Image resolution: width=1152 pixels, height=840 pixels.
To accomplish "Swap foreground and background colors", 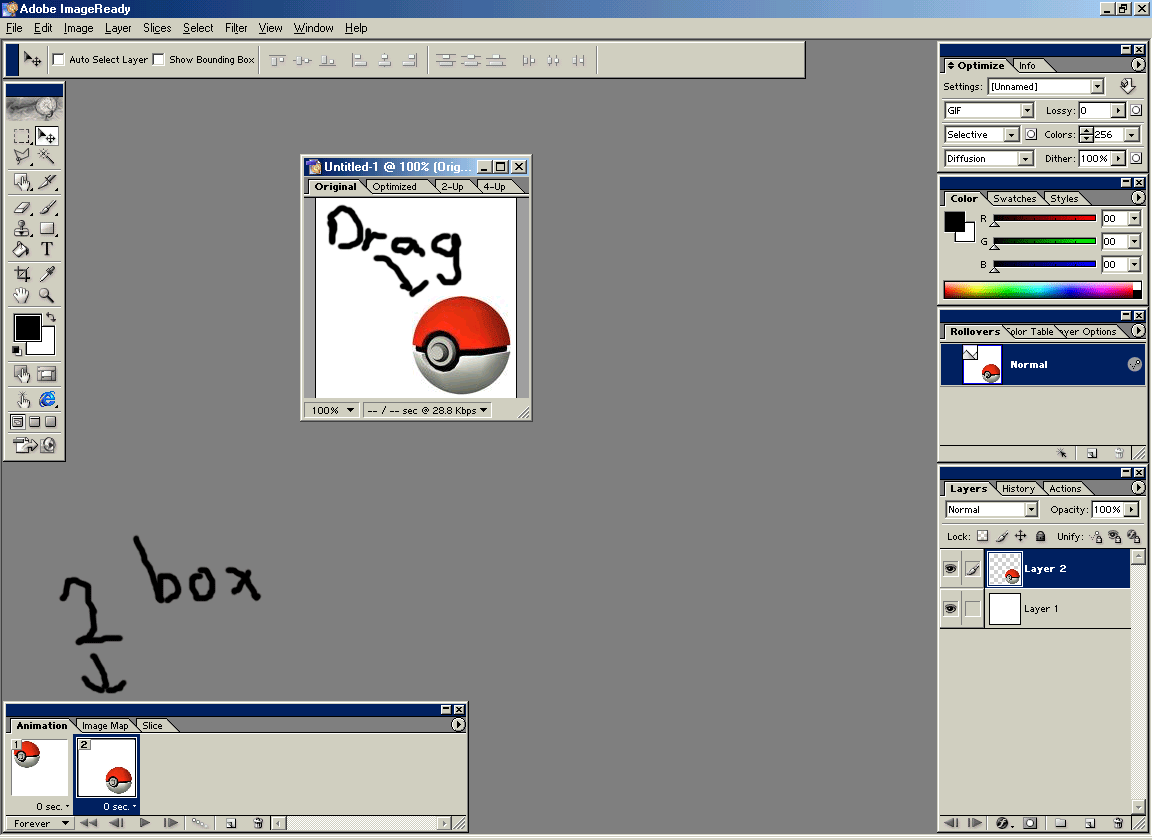I will (51, 317).
